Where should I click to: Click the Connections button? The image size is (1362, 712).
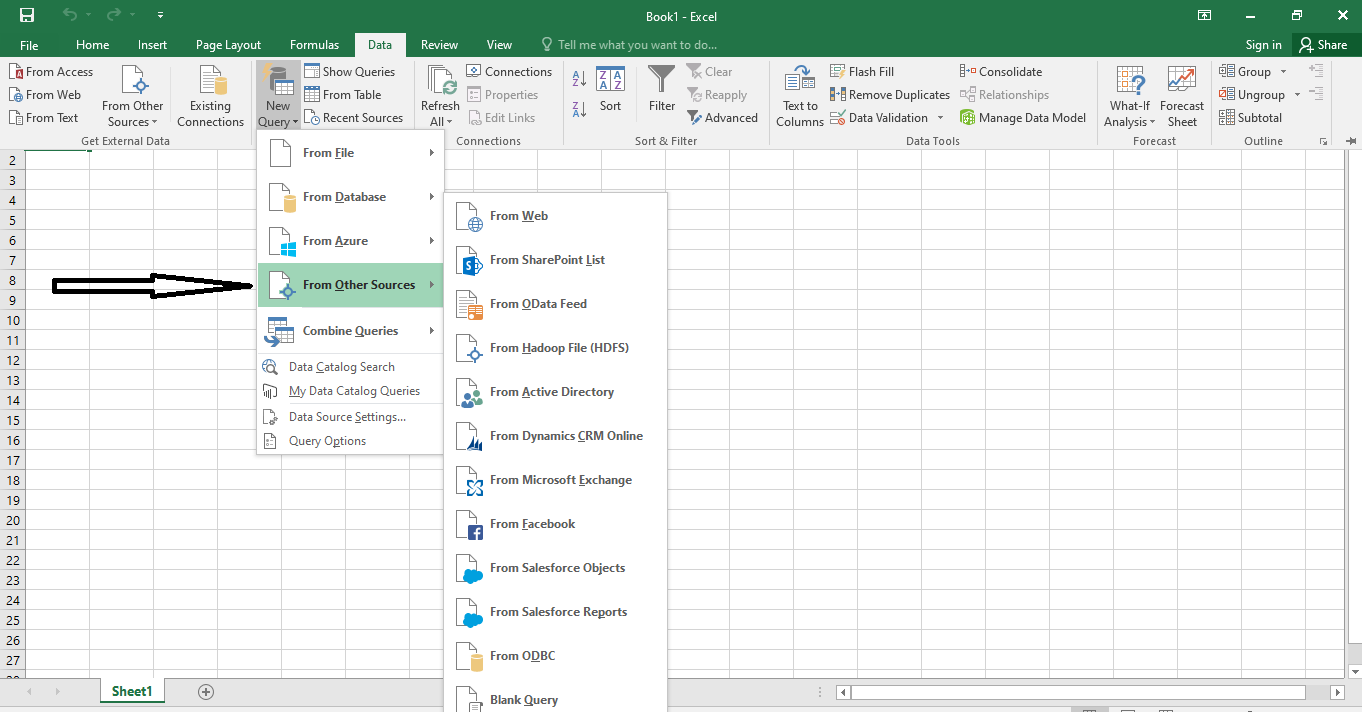point(510,71)
